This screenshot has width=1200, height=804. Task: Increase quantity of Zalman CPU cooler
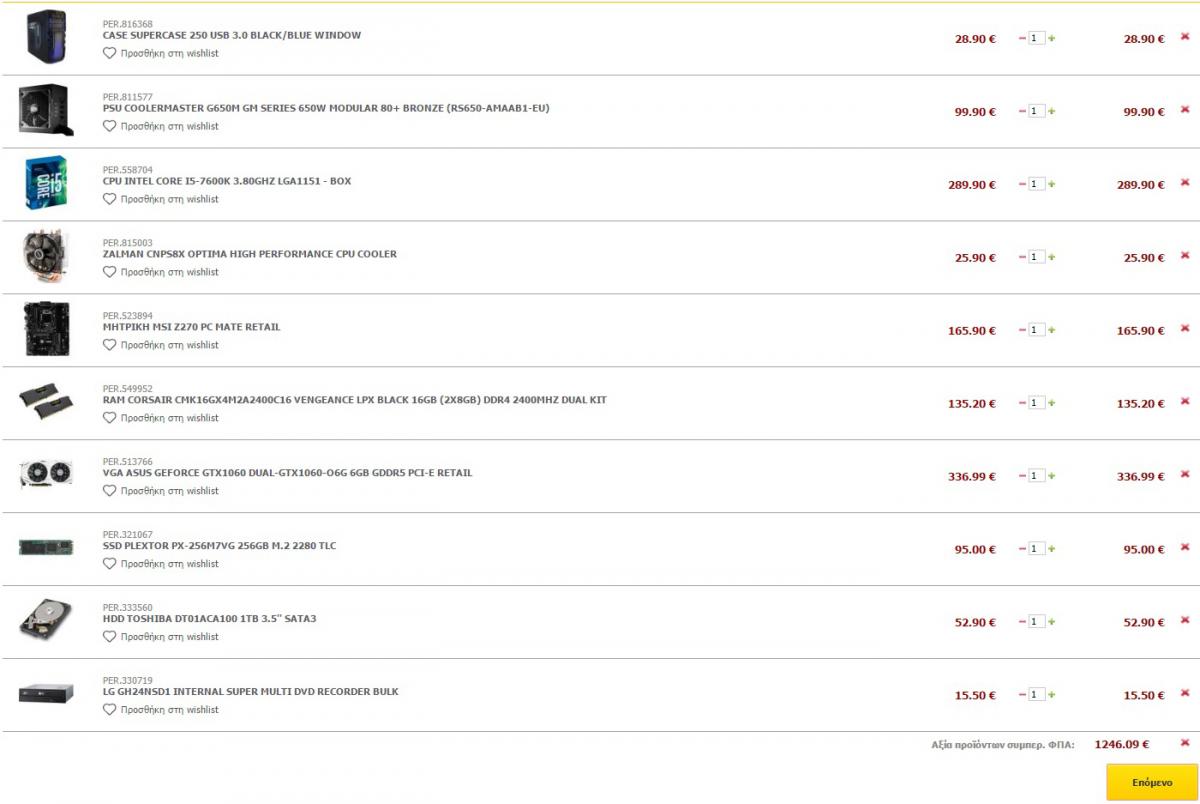[x=1052, y=257]
